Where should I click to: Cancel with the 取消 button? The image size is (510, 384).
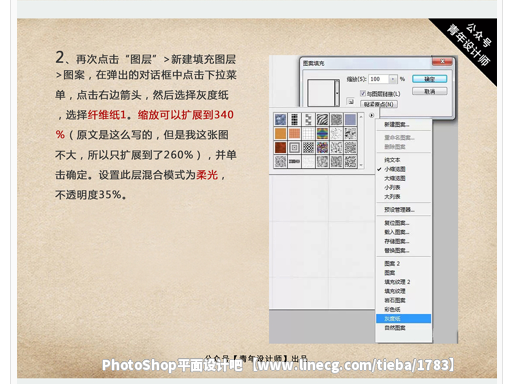430,91
